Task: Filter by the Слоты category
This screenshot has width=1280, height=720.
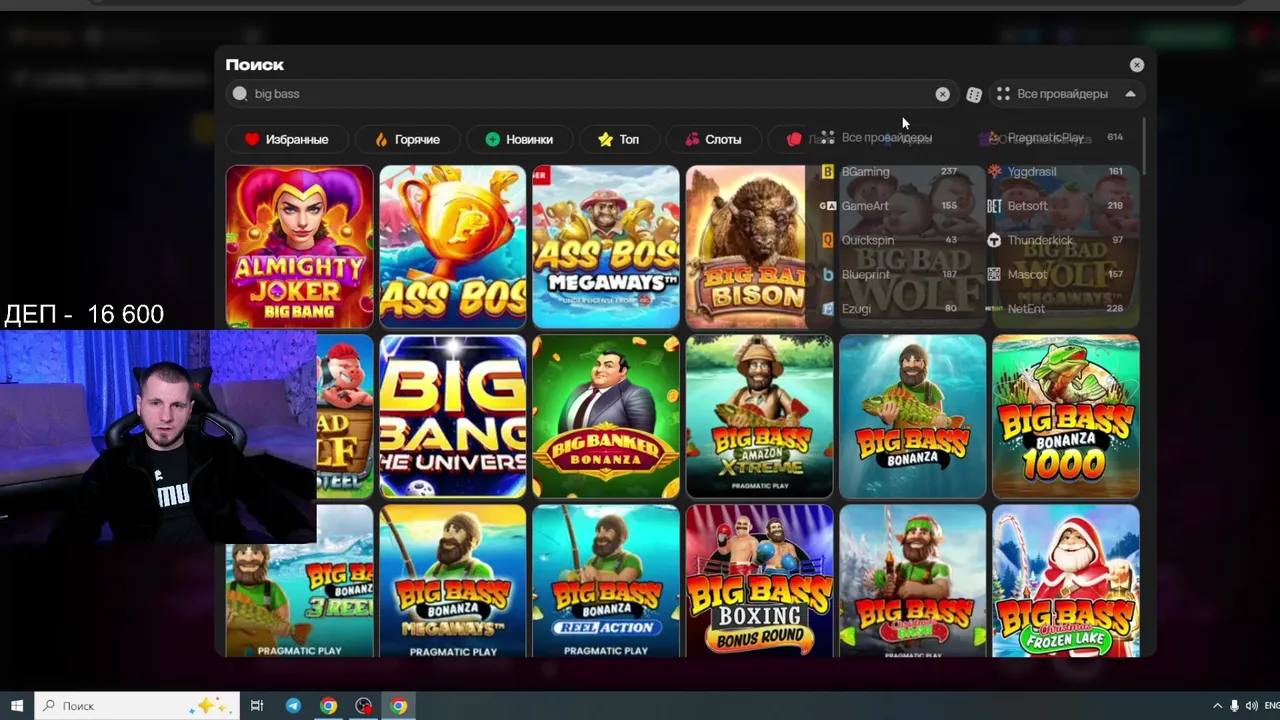Action: pyautogui.click(x=713, y=139)
